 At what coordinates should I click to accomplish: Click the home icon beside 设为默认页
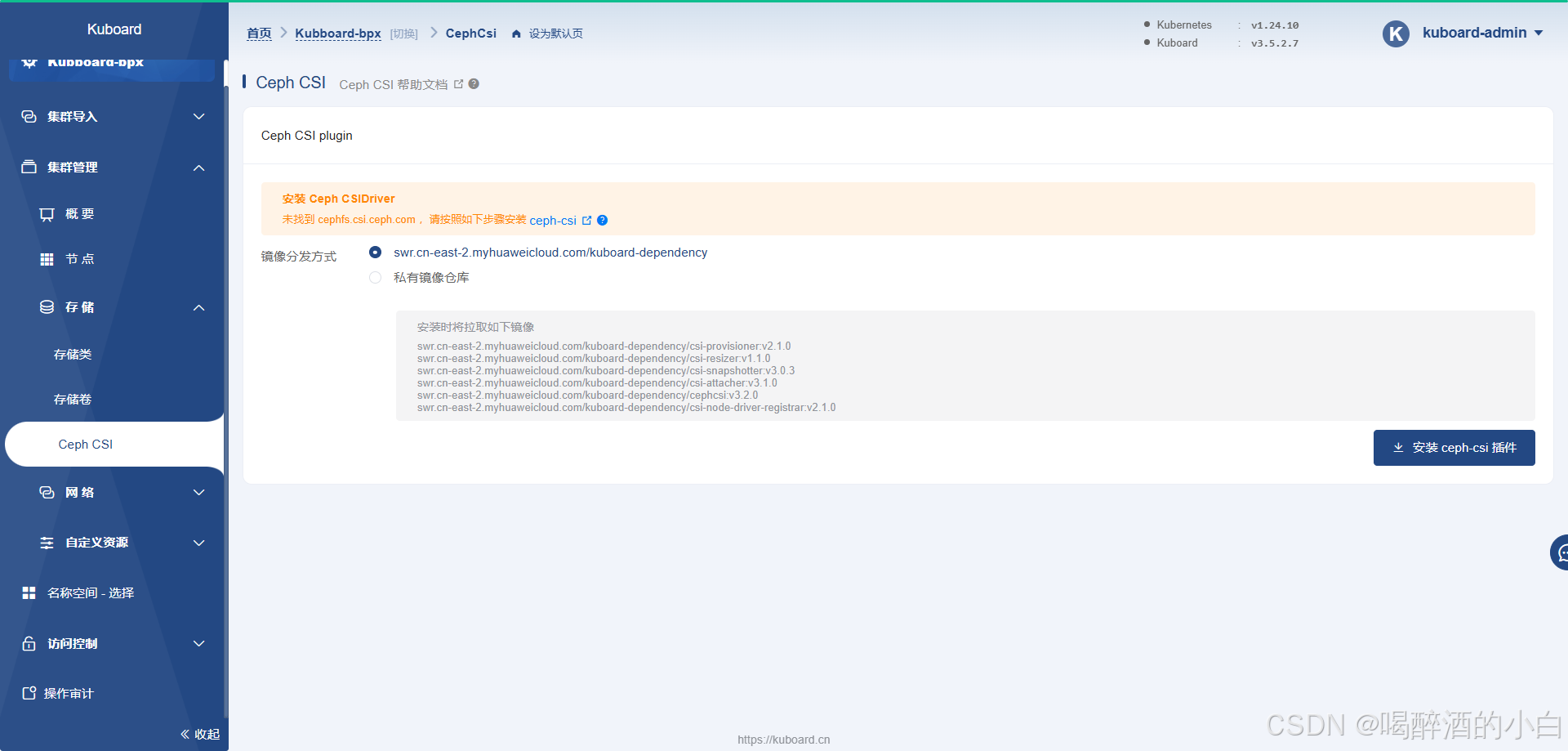[x=516, y=34]
